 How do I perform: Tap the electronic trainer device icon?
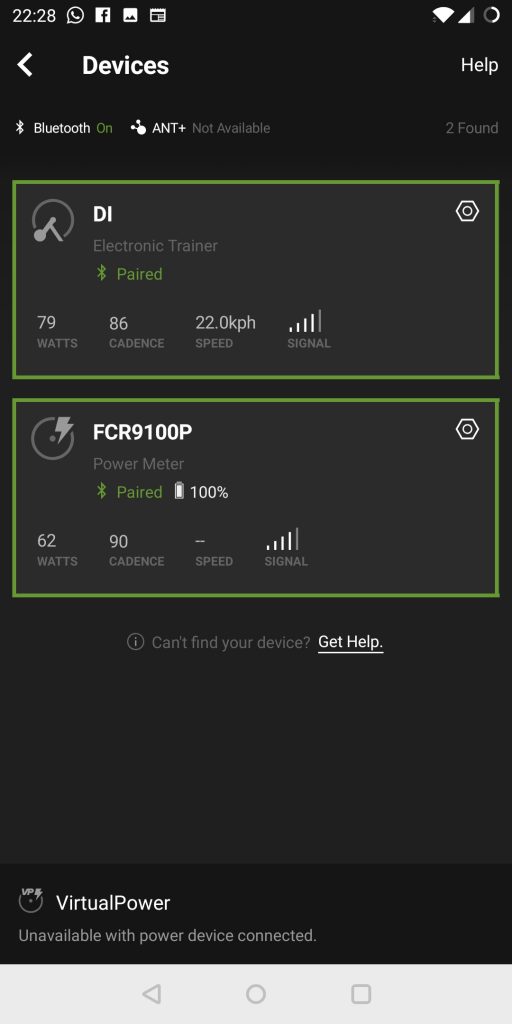tap(53, 222)
